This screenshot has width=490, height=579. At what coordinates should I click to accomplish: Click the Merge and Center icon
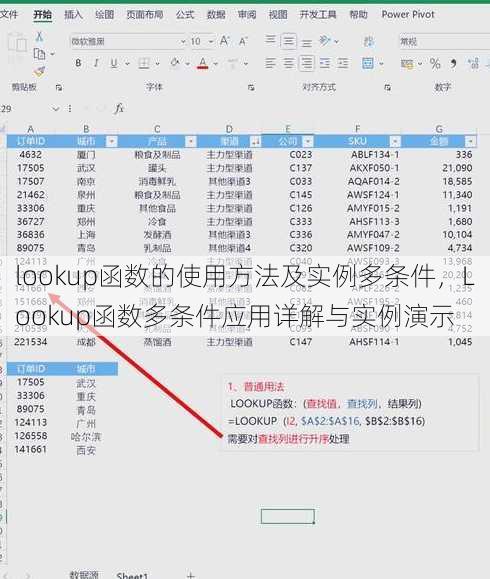pos(368,63)
